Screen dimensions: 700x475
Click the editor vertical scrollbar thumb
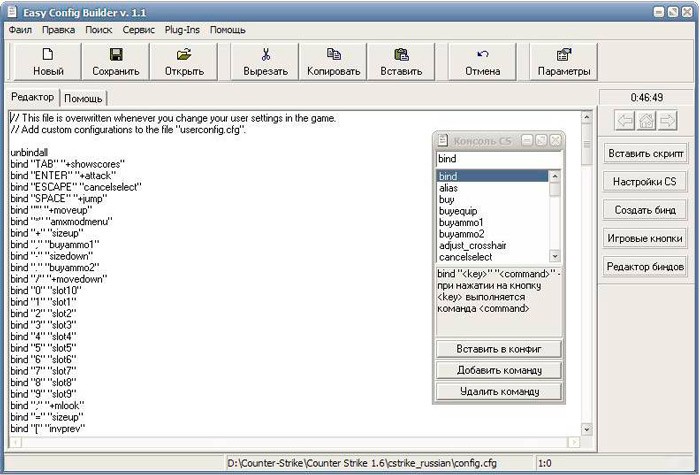[x=587, y=144]
